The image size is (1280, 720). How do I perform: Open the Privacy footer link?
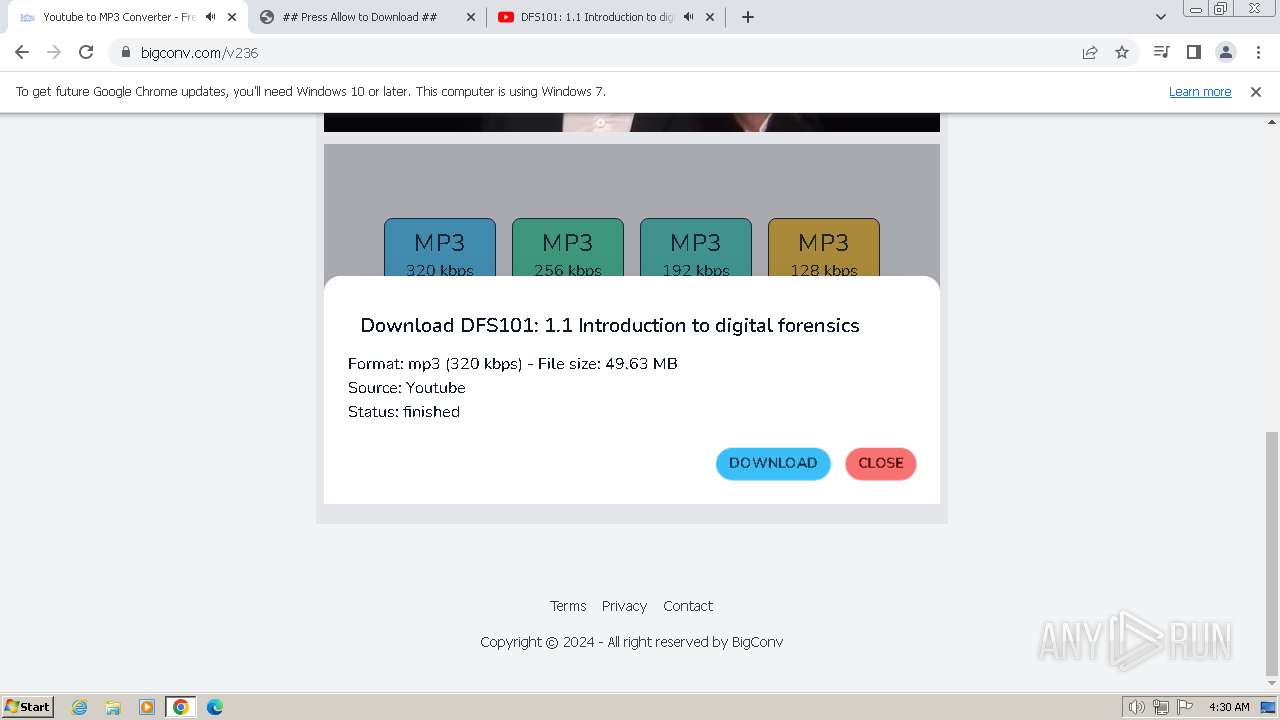pos(624,606)
